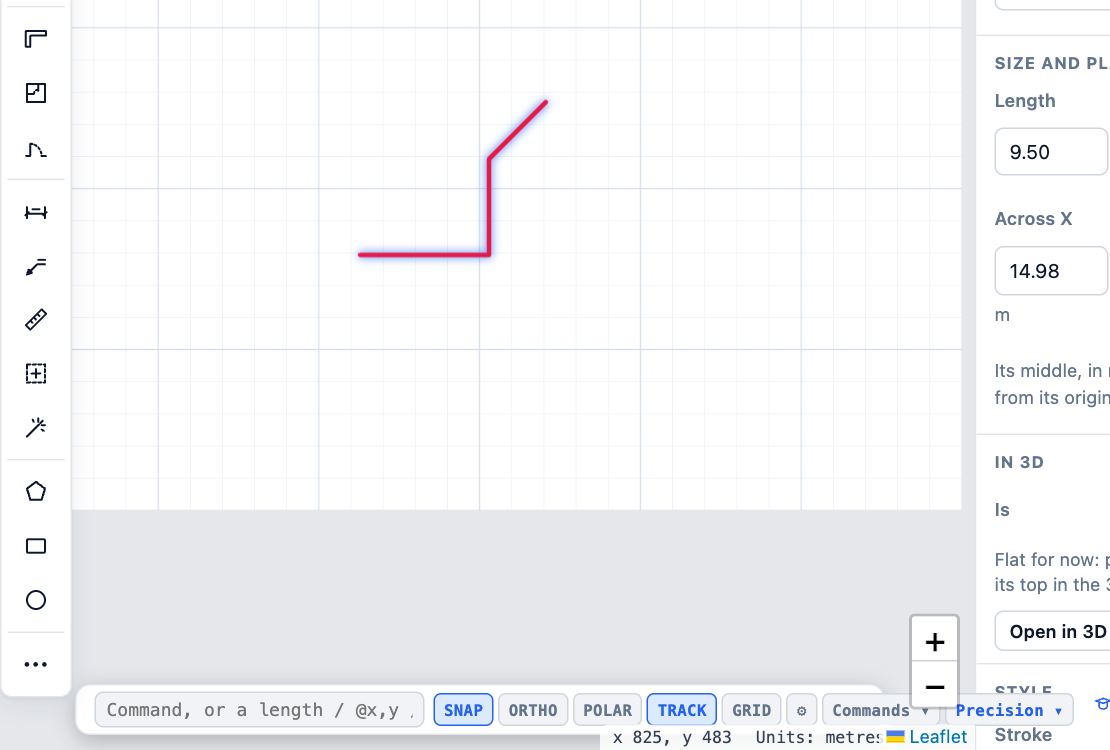Click the IN 3D section heading

click(x=1019, y=462)
